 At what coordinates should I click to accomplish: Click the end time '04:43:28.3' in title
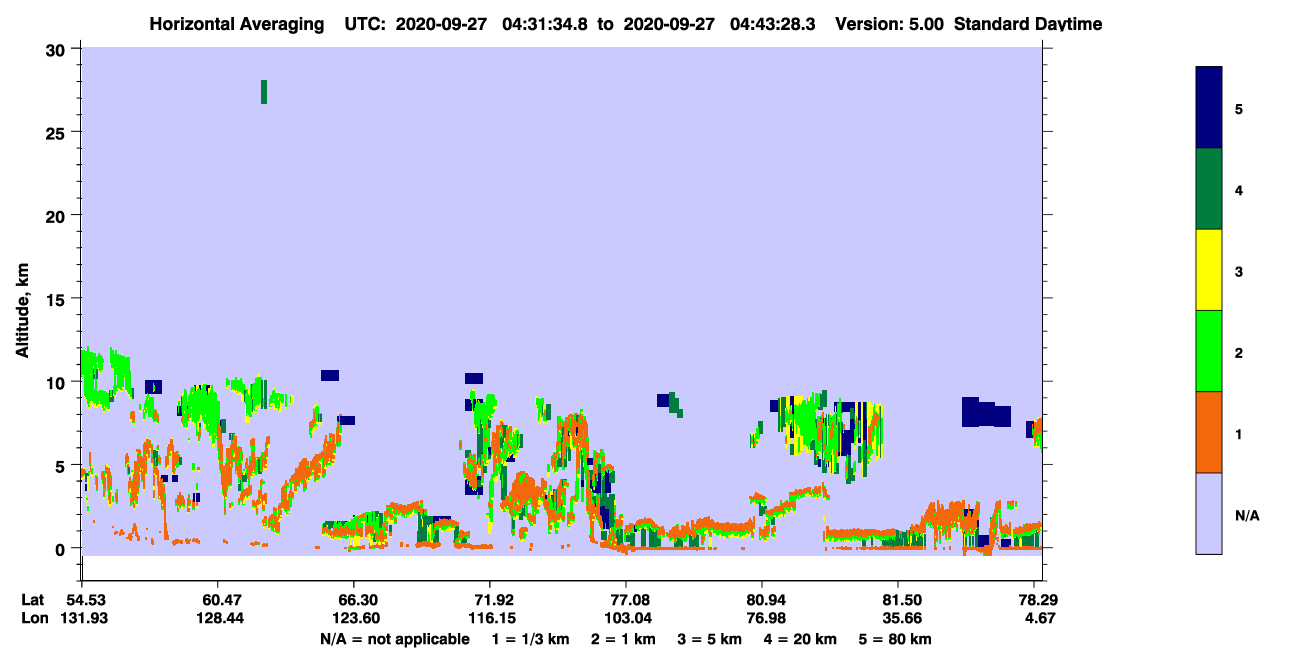(x=775, y=24)
